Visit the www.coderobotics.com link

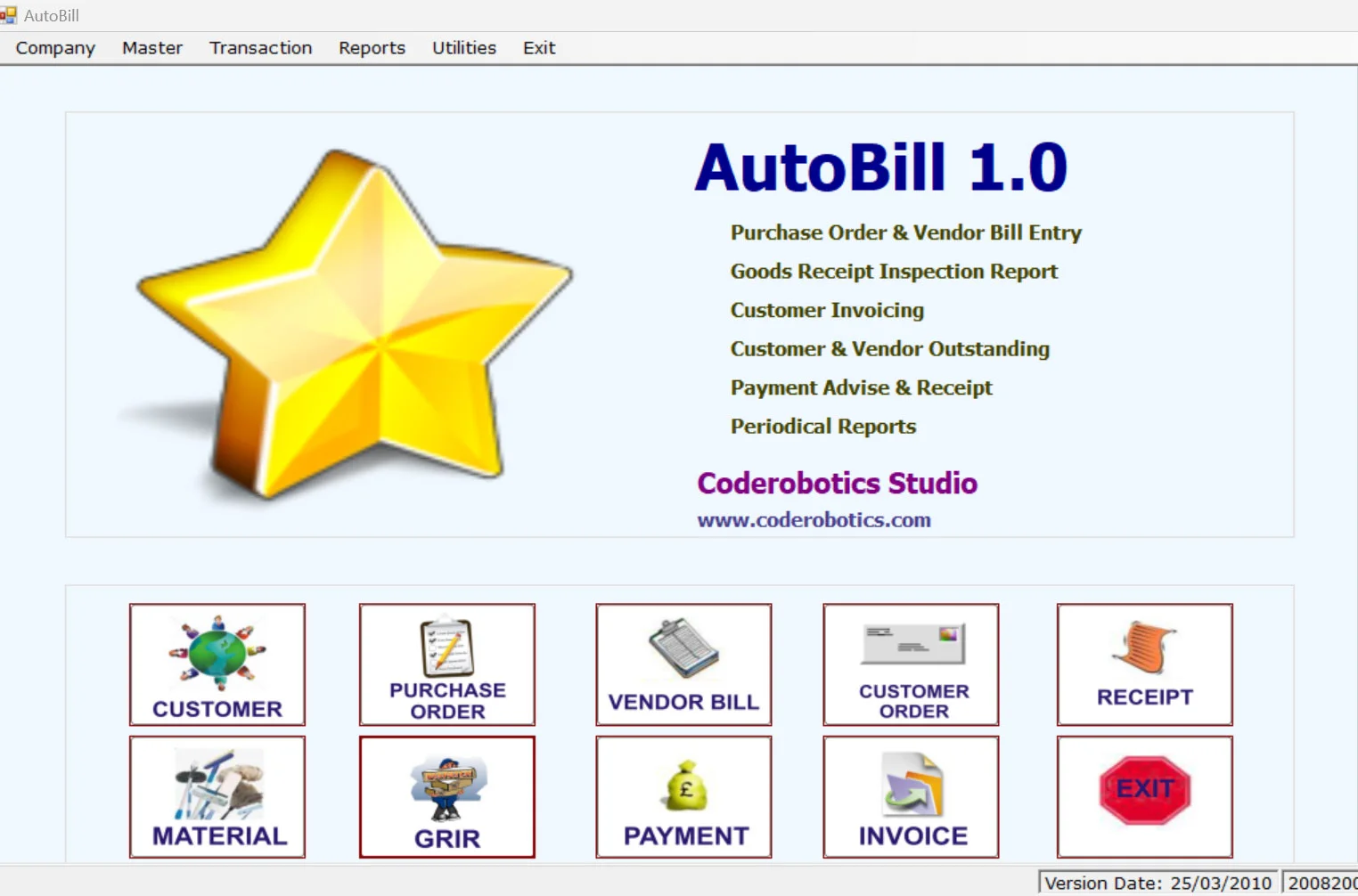tap(814, 519)
